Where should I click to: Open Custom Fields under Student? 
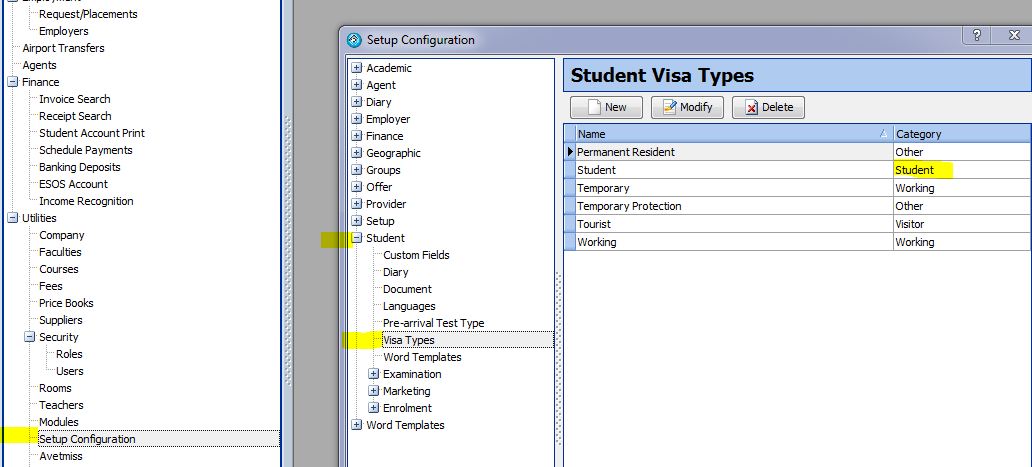pyautogui.click(x=416, y=255)
